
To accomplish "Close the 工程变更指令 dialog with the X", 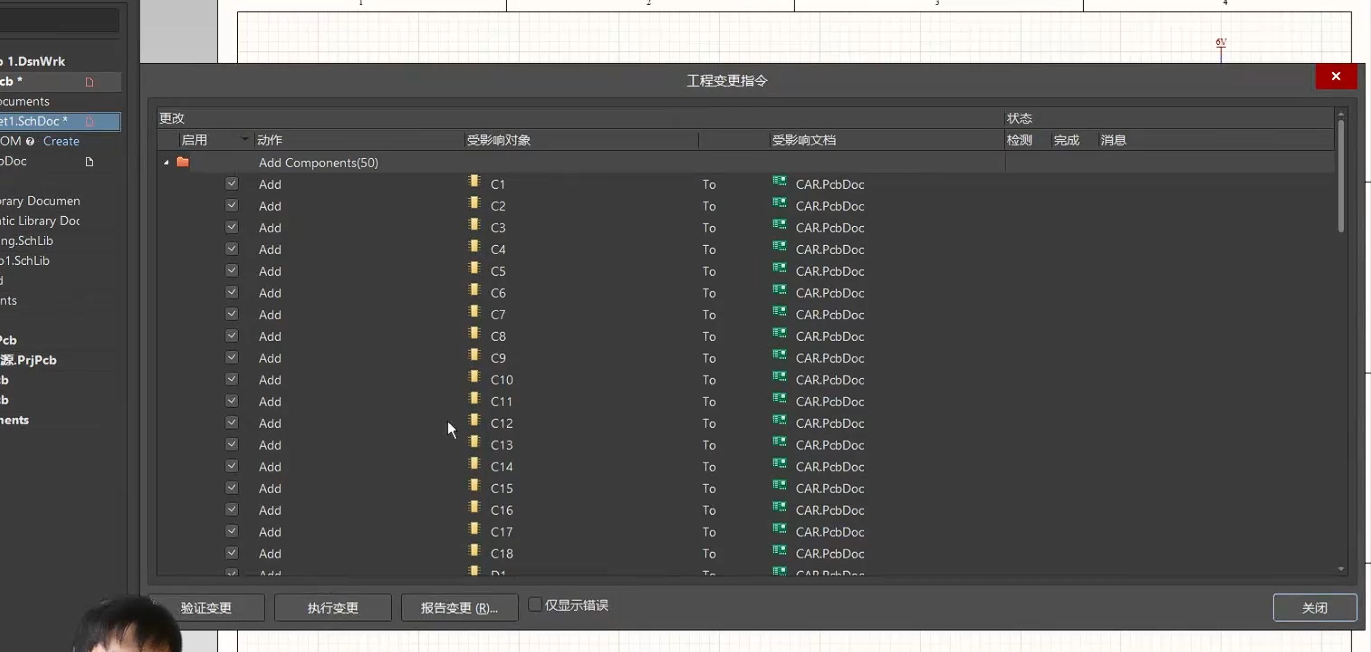I will tap(1336, 77).
